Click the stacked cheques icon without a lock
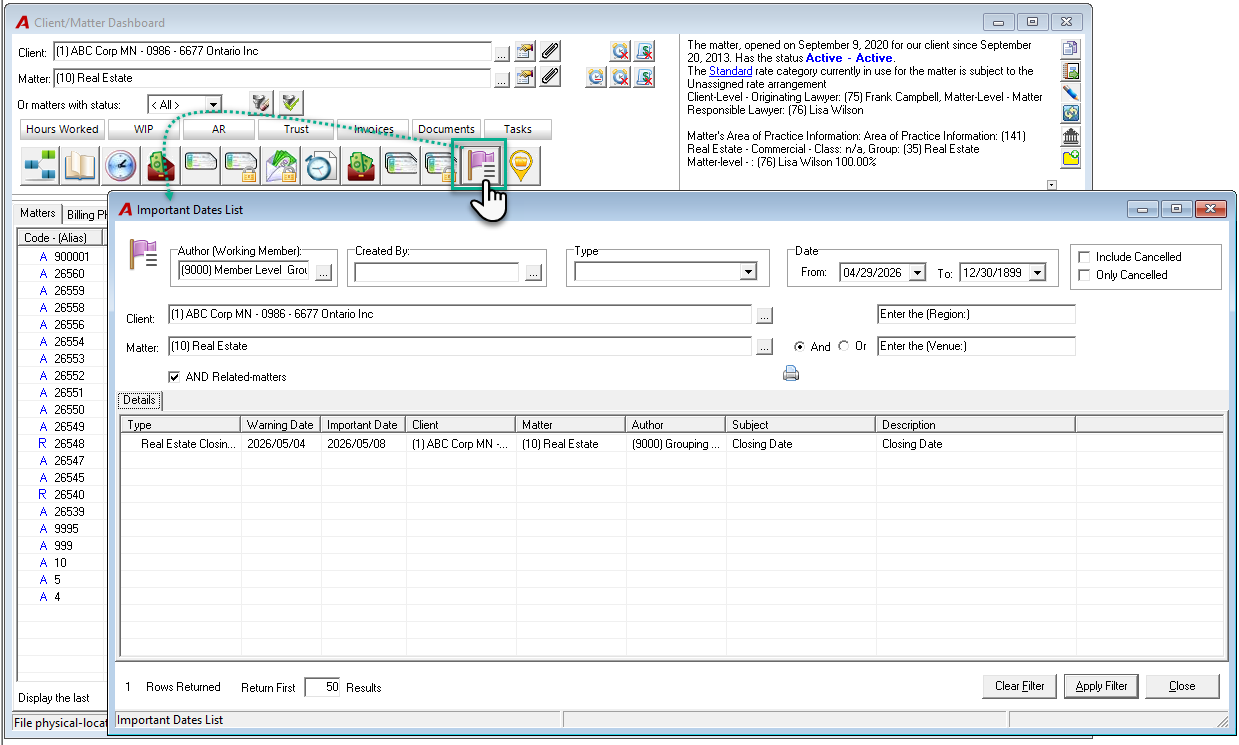Screen dimensions: 1239x745 point(400,165)
